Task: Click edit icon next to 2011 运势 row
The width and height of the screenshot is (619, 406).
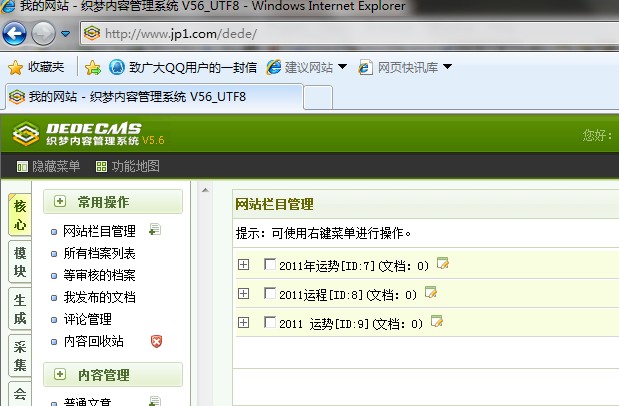Action: click(436, 322)
